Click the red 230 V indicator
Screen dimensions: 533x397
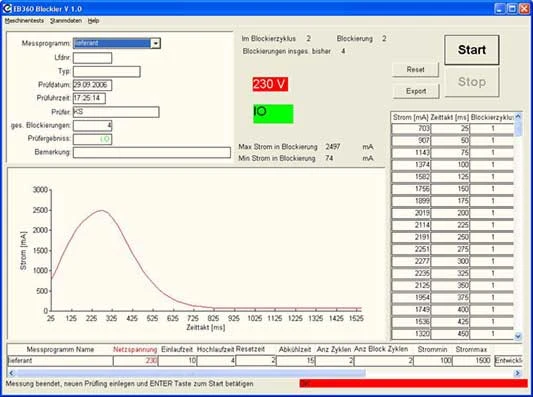click(270, 84)
